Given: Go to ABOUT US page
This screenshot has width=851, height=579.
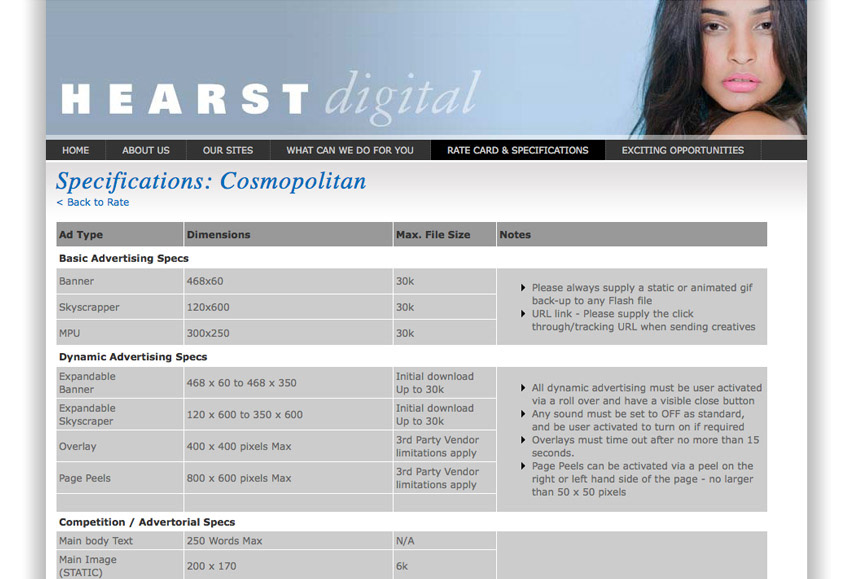Looking at the screenshot, I should [145, 150].
